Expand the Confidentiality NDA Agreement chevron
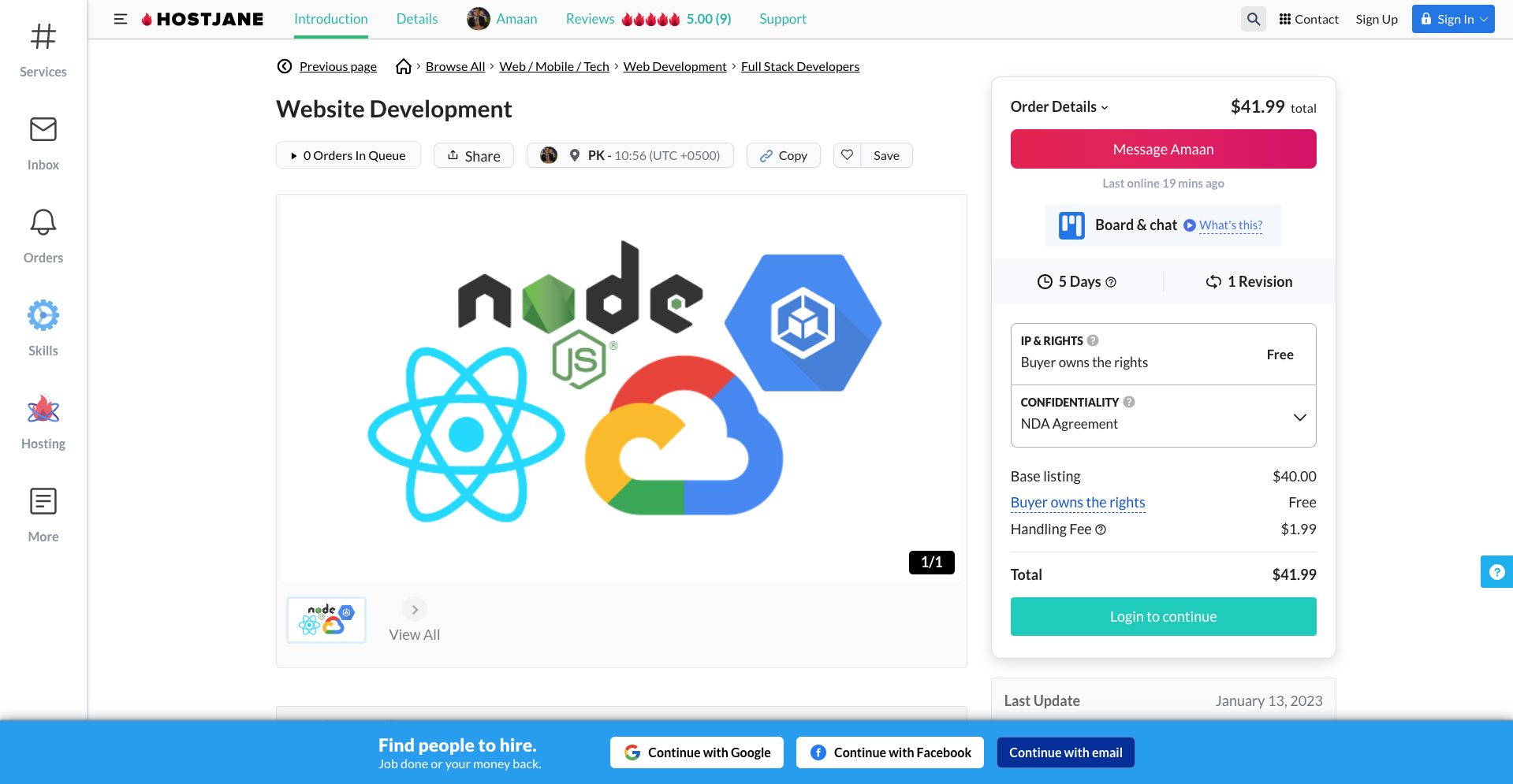The width and height of the screenshot is (1513, 784). pyautogui.click(x=1300, y=417)
